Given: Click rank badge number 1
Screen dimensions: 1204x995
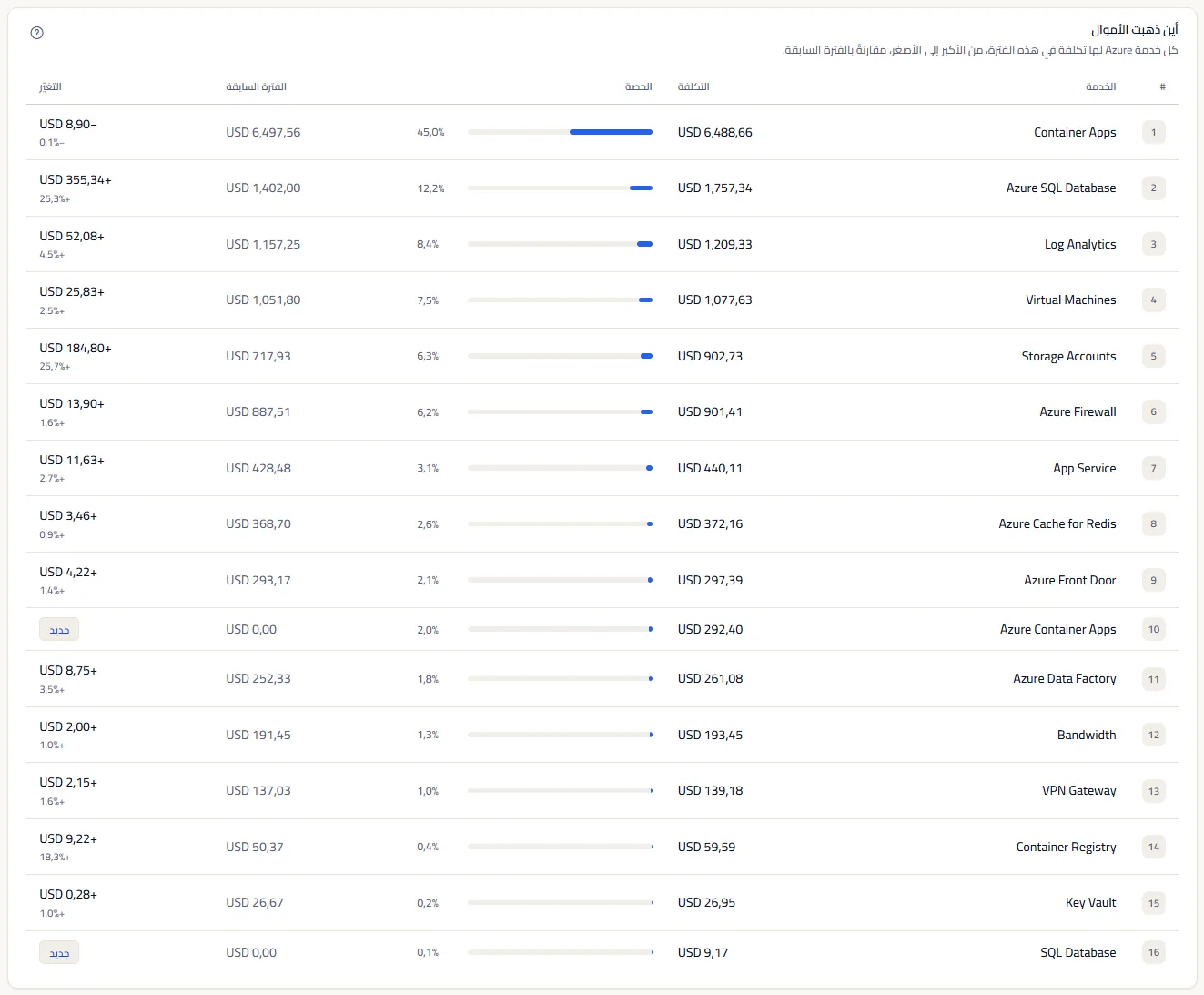Looking at the screenshot, I should coord(1153,132).
